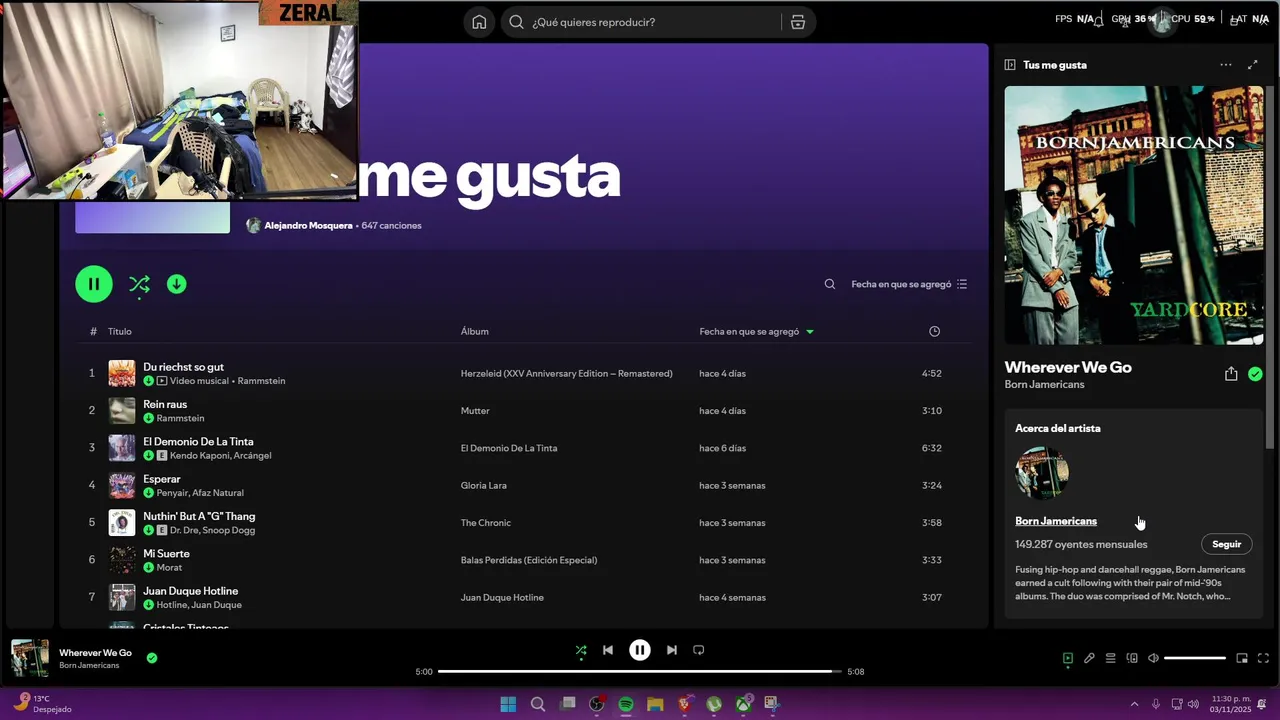
Task: Open the Born Jamericans artist link in "Acerca del artista"
Action: [x=1056, y=521]
